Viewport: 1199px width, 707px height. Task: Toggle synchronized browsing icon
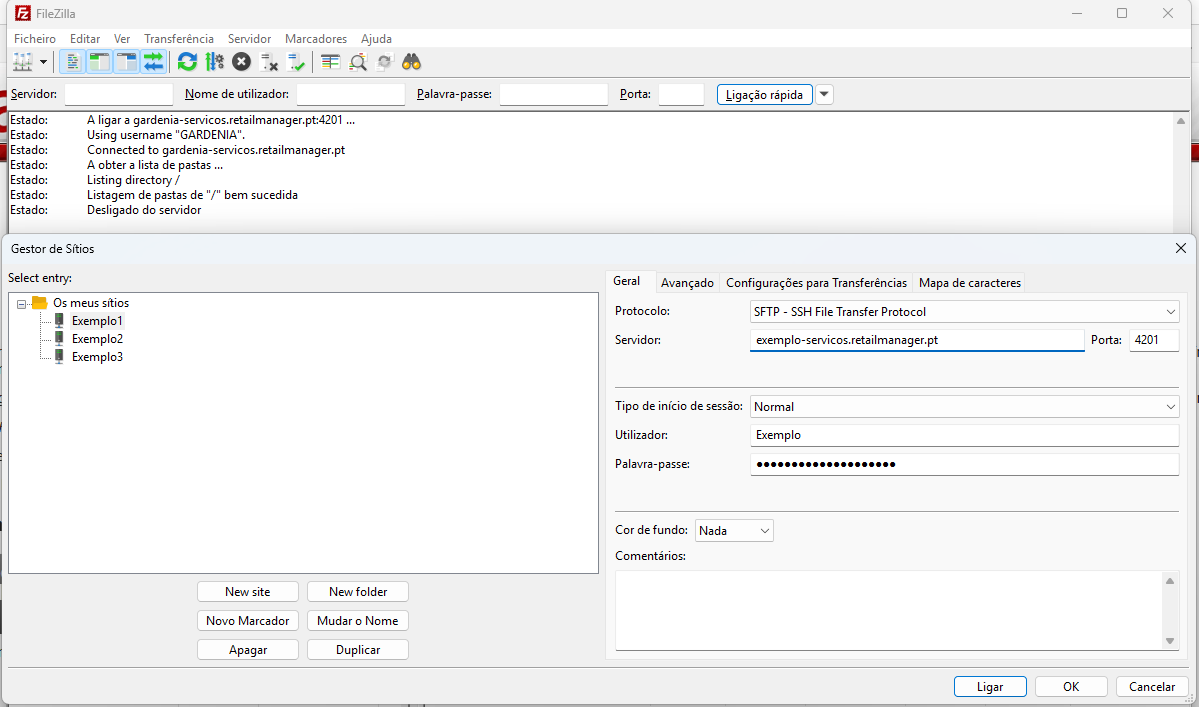pos(385,62)
